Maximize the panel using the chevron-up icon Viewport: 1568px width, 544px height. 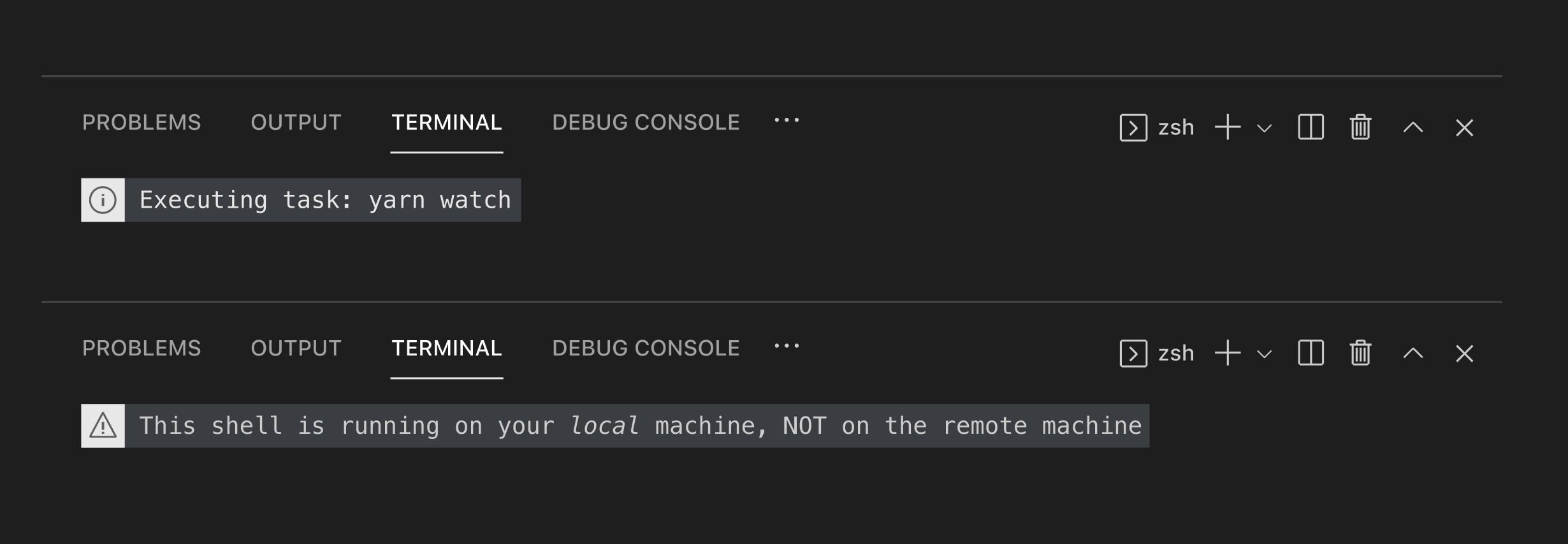tap(1412, 127)
